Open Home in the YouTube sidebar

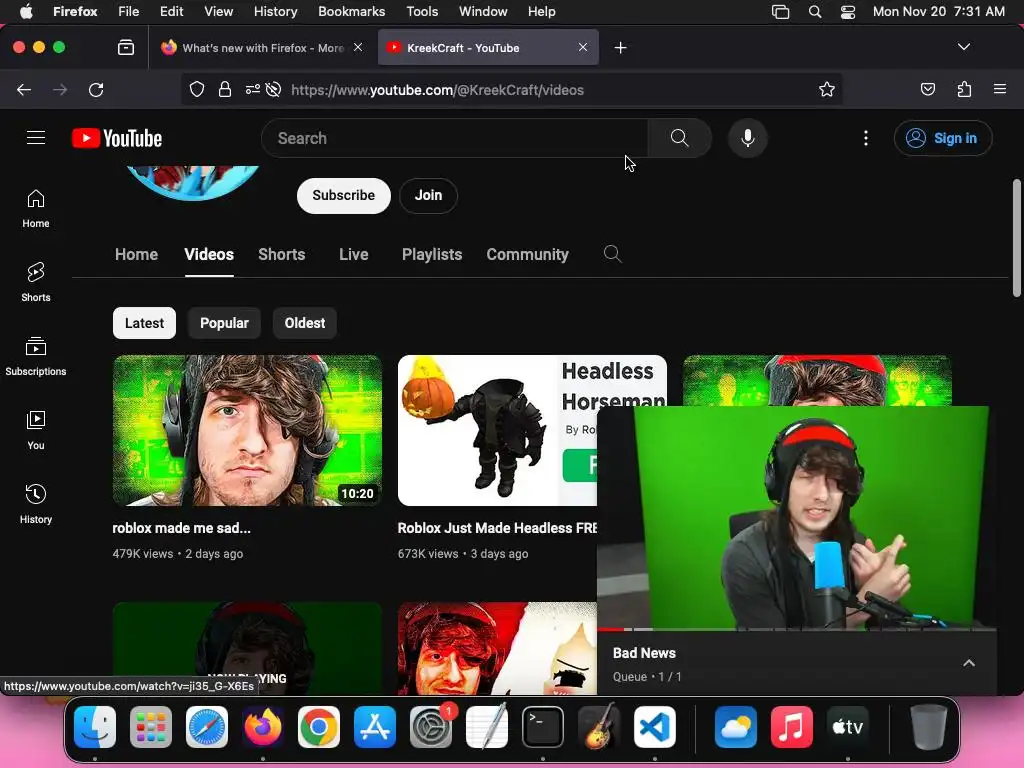click(36, 208)
